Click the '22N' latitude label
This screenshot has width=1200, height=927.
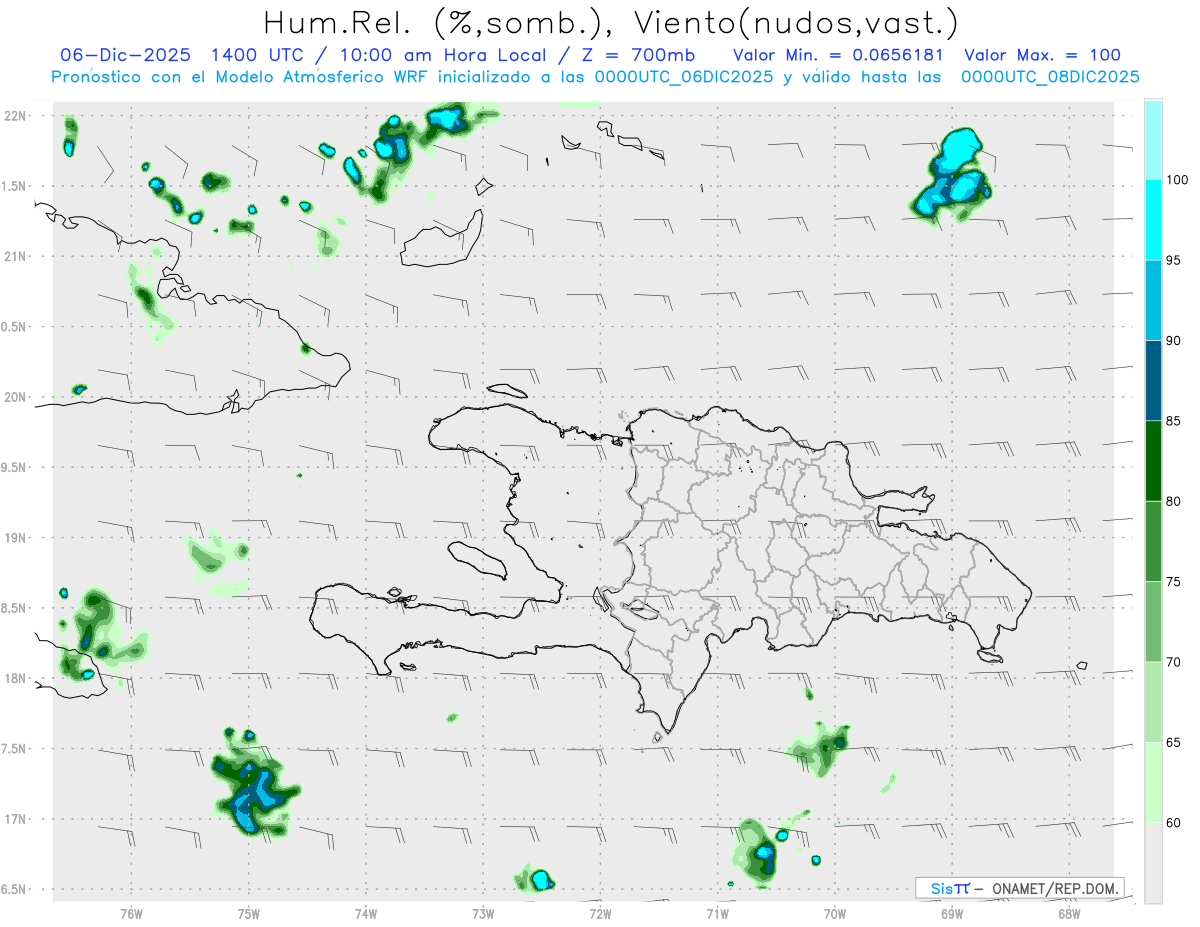point(16,116)
